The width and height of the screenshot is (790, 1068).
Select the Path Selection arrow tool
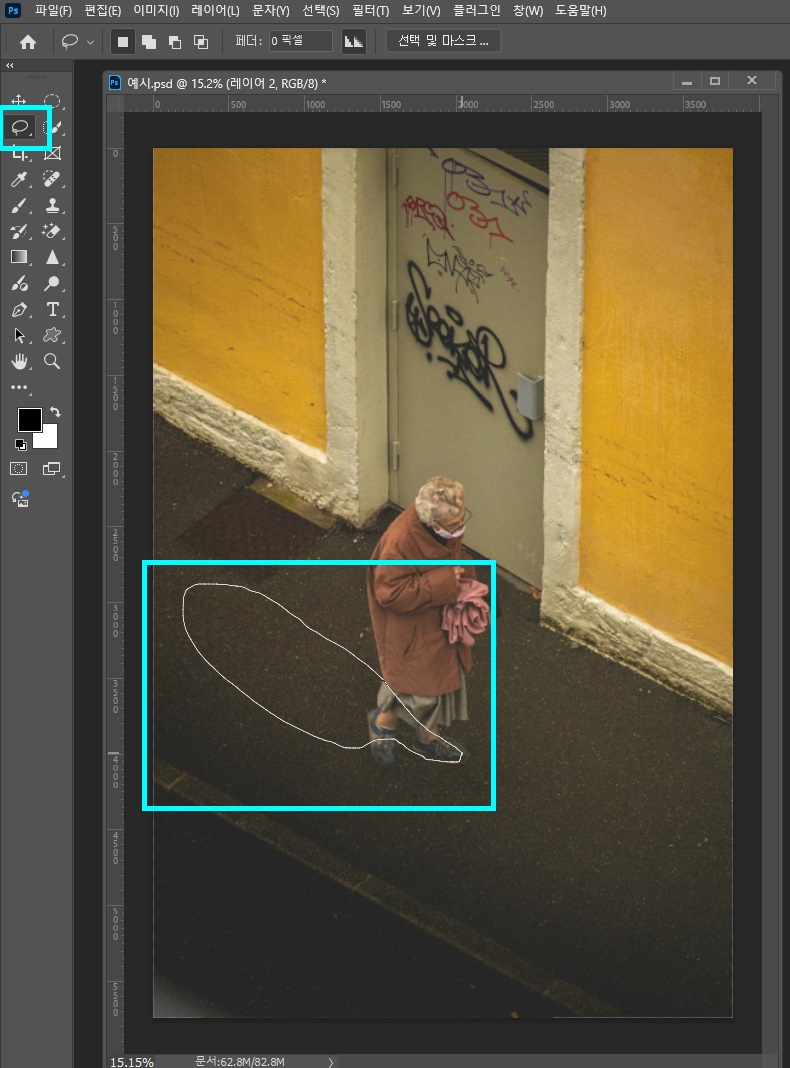(x=20, y=335)
